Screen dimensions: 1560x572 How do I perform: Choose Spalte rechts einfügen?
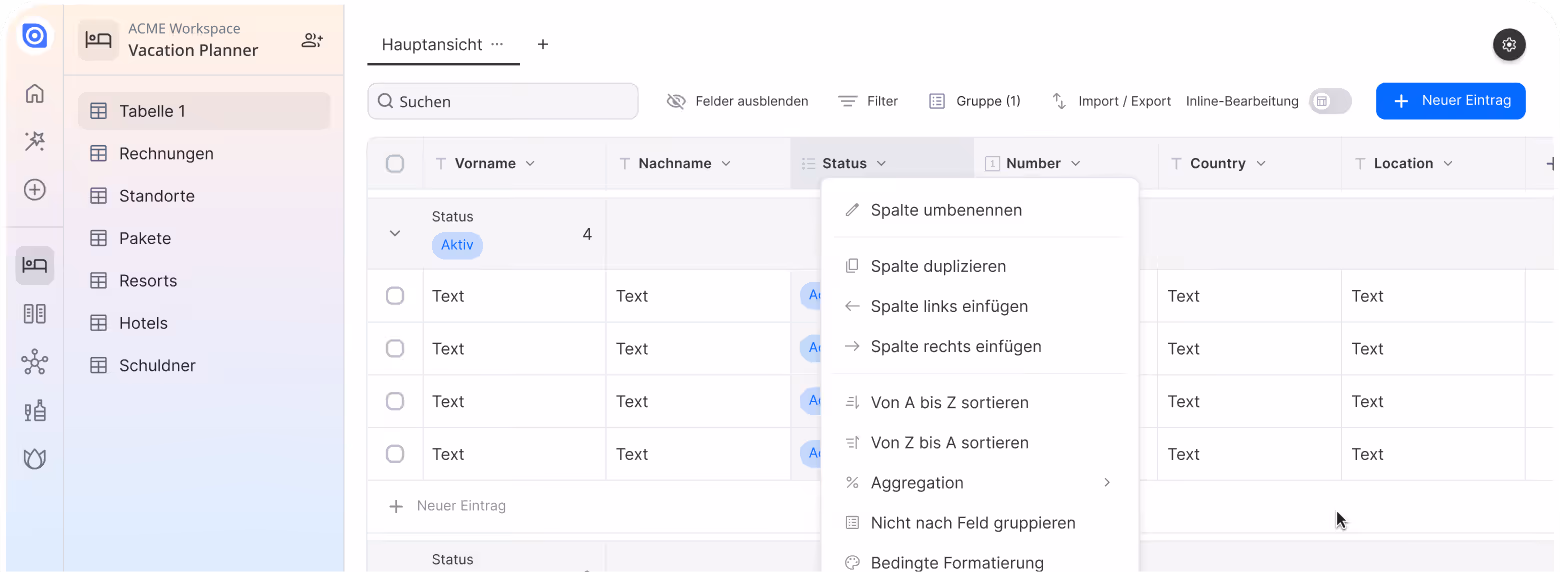(x=980, y=346)
